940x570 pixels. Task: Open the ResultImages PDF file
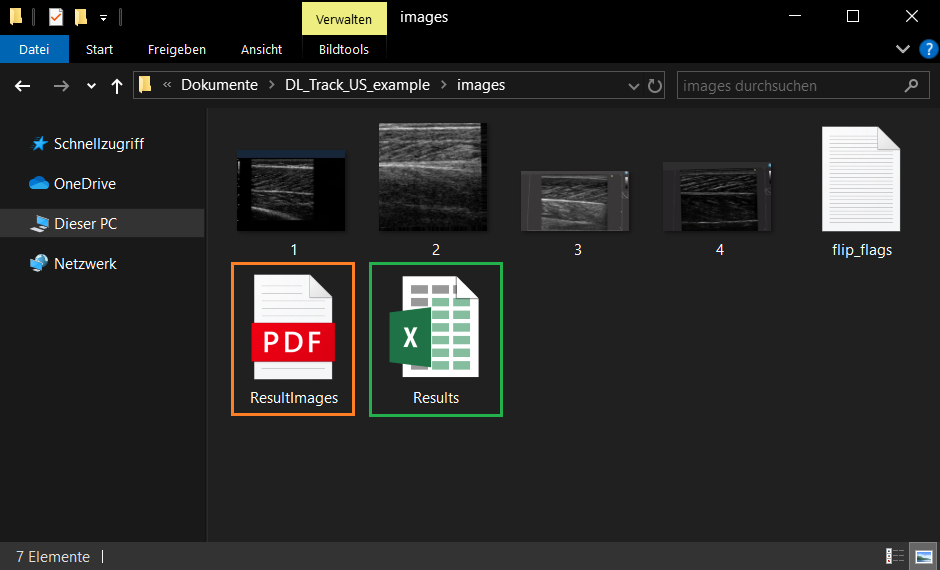pyautogui.click(x=292, y=338)
